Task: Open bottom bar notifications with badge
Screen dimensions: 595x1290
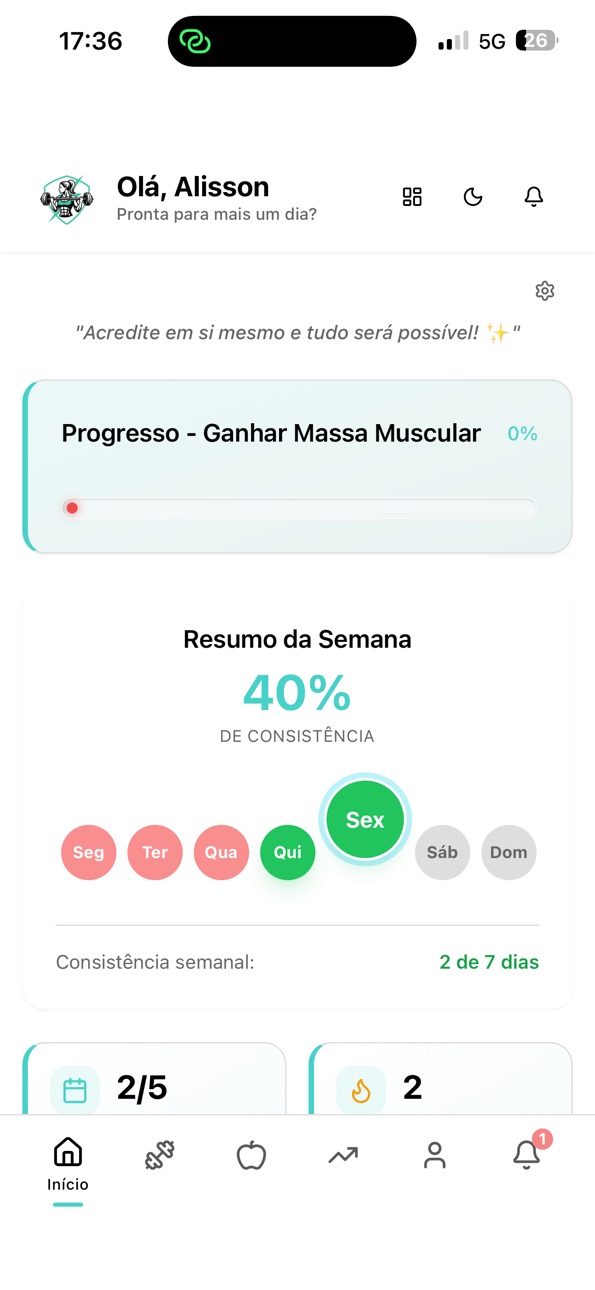Action: 528,1152
